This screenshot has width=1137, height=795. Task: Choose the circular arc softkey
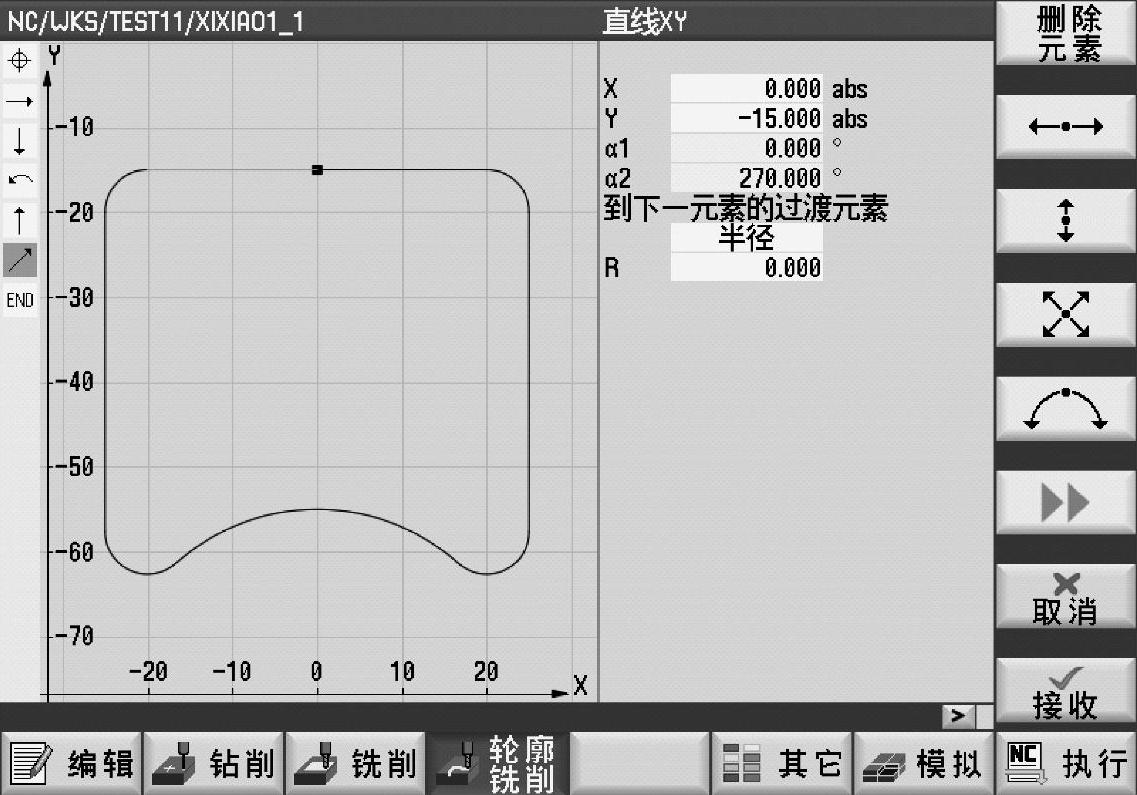click(1065, 408)
